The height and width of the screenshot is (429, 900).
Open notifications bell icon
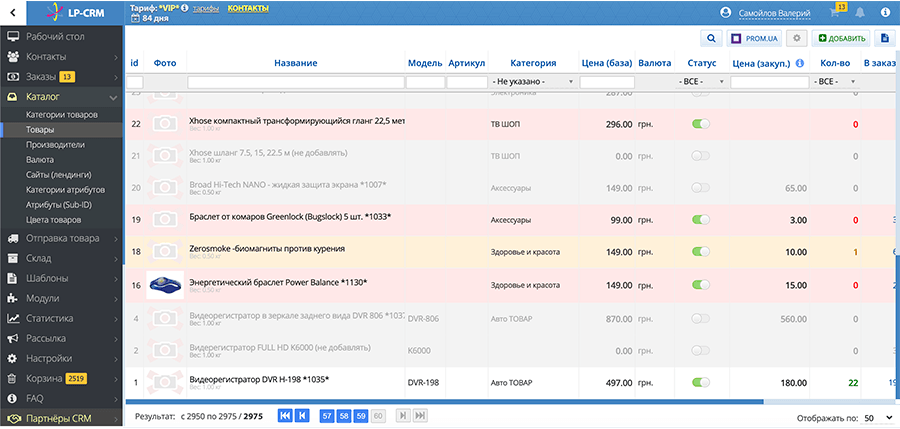coord(860,12)
